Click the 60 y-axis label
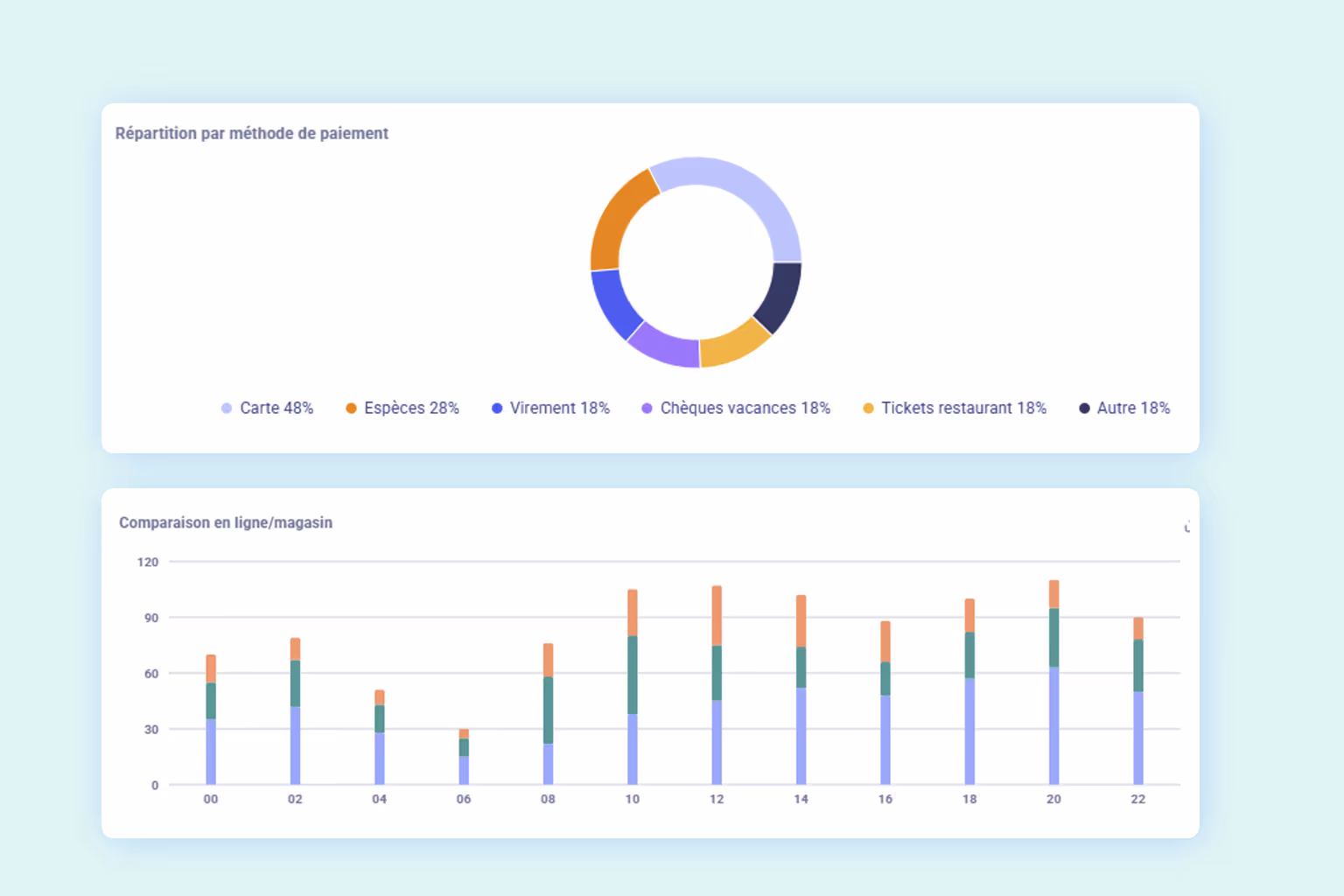Viewport: 1344px width, 896px height. (x=151, y=674)
